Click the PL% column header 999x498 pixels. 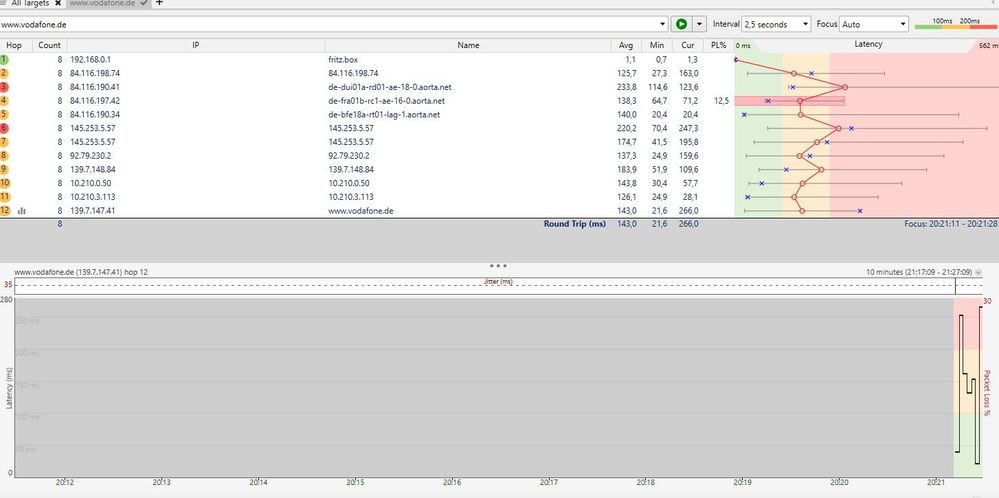[718, 45]
